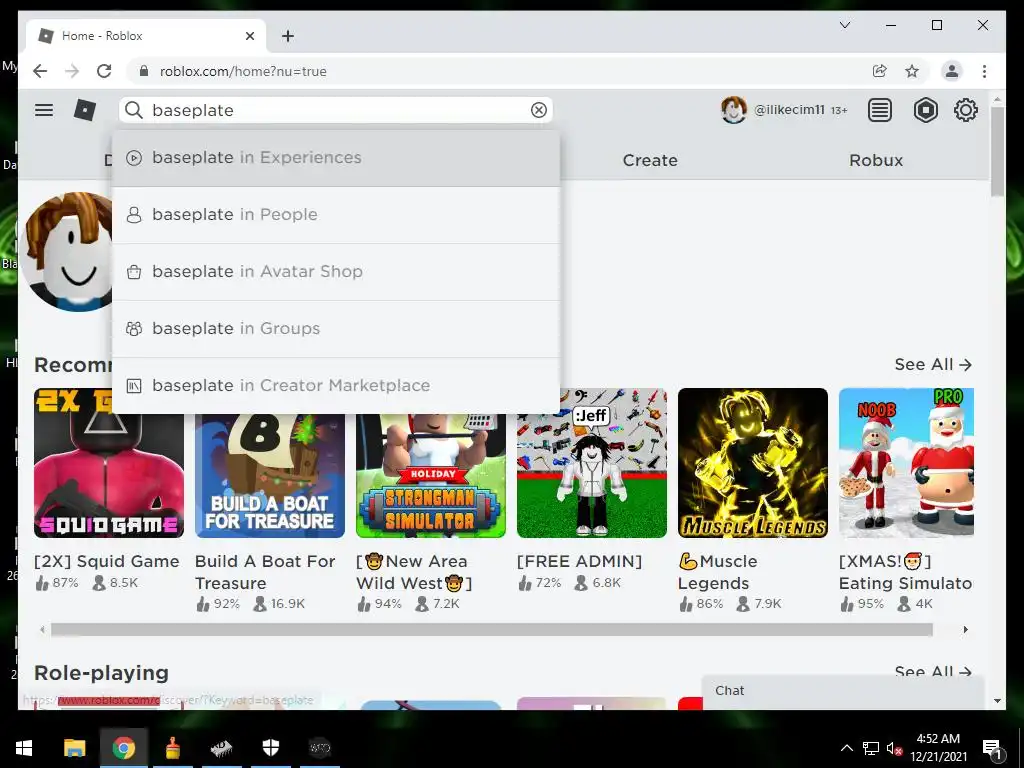Screen dimensions: 1024x768
Task: Click the Build A Boat For Treasure title
Action: (x=264, y=572)
